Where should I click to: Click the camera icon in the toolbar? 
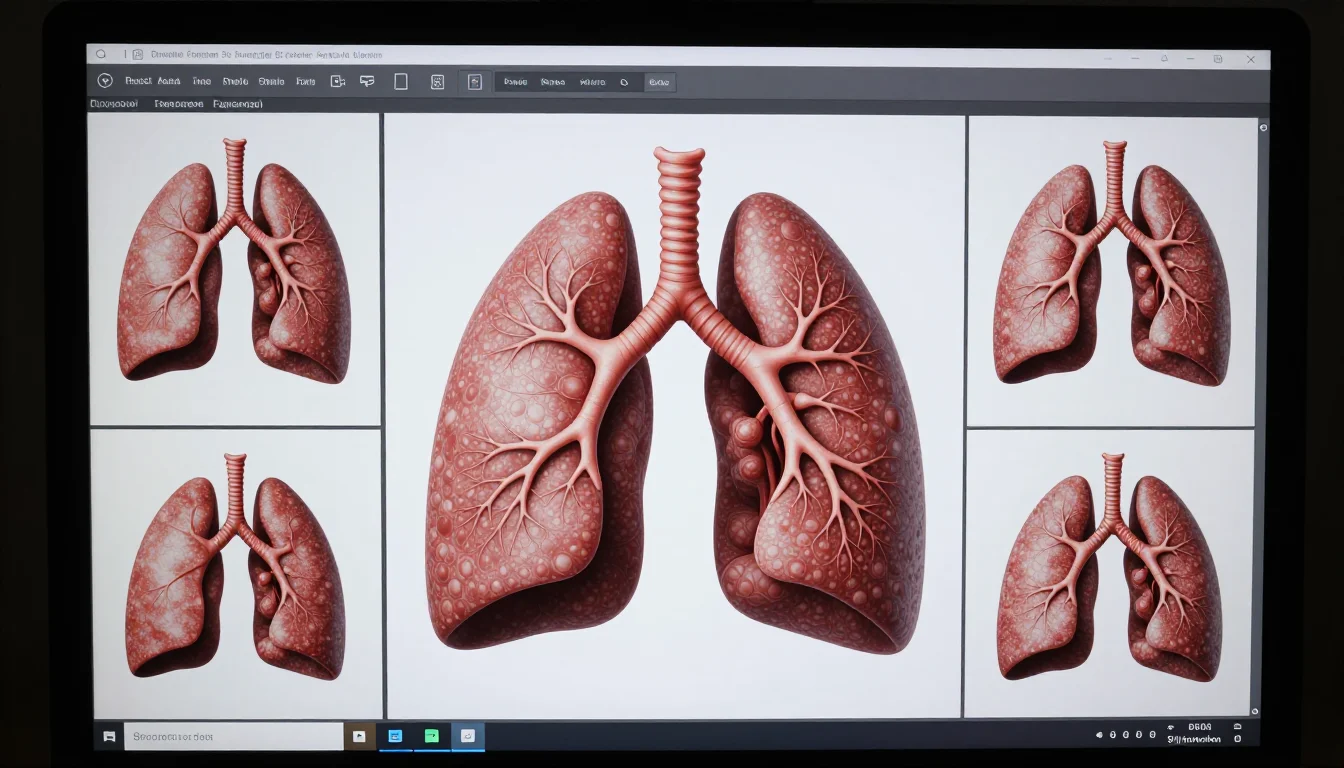point(338,82)
